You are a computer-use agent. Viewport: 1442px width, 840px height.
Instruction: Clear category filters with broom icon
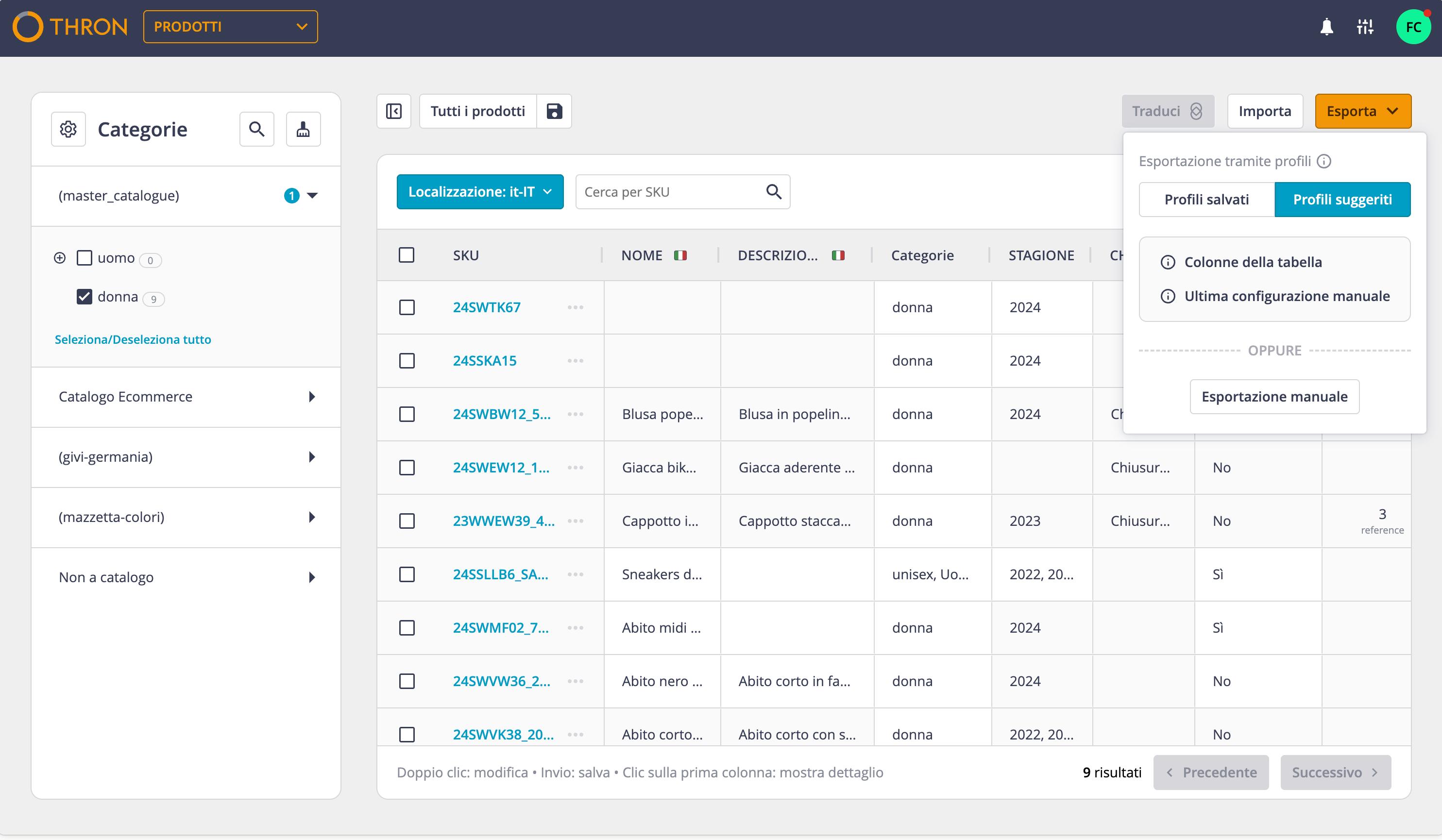[303, 129]
